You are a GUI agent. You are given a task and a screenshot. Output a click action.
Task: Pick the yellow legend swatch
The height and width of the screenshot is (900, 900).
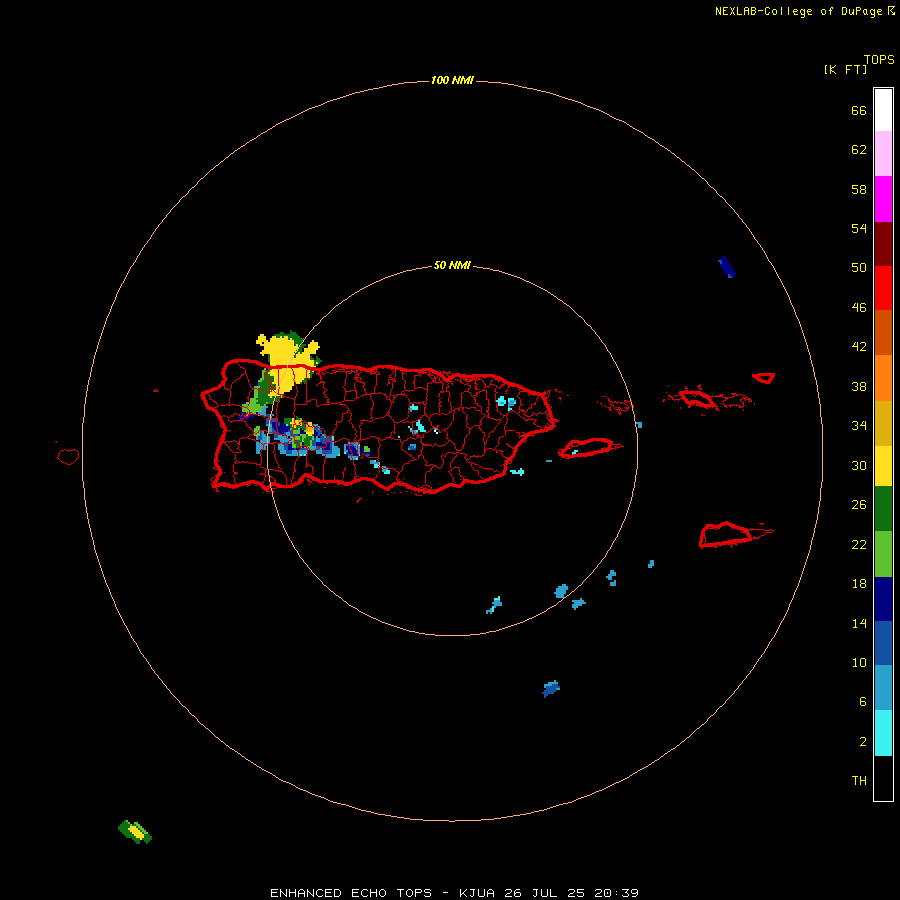(883, 465)
